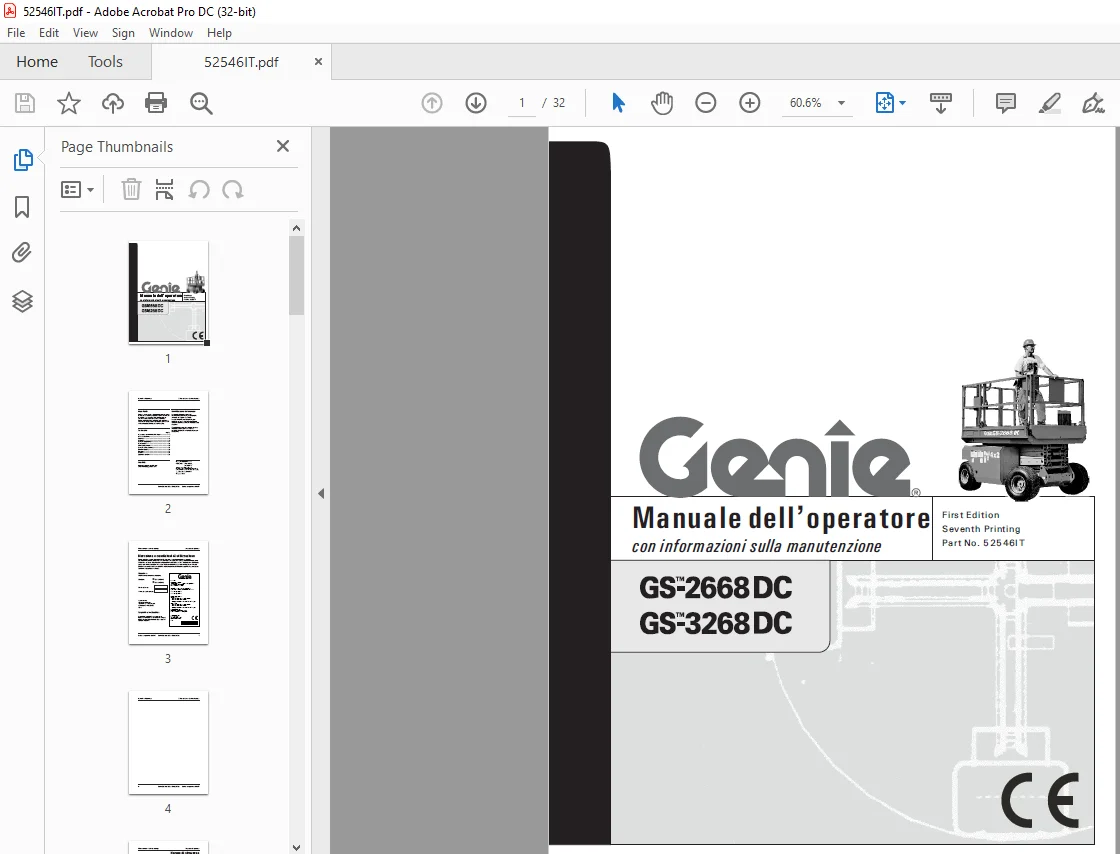Open the Sign menu
Screen dimensions: 1120x854
click(123, 33)
